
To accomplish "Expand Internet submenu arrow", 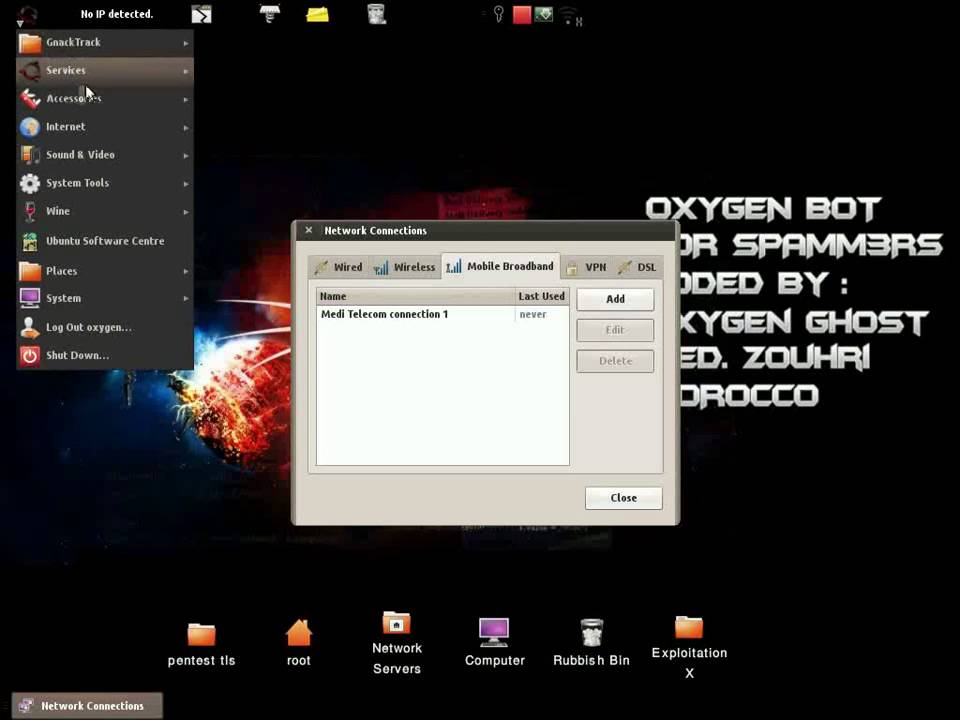I will (x=186, y=128).
